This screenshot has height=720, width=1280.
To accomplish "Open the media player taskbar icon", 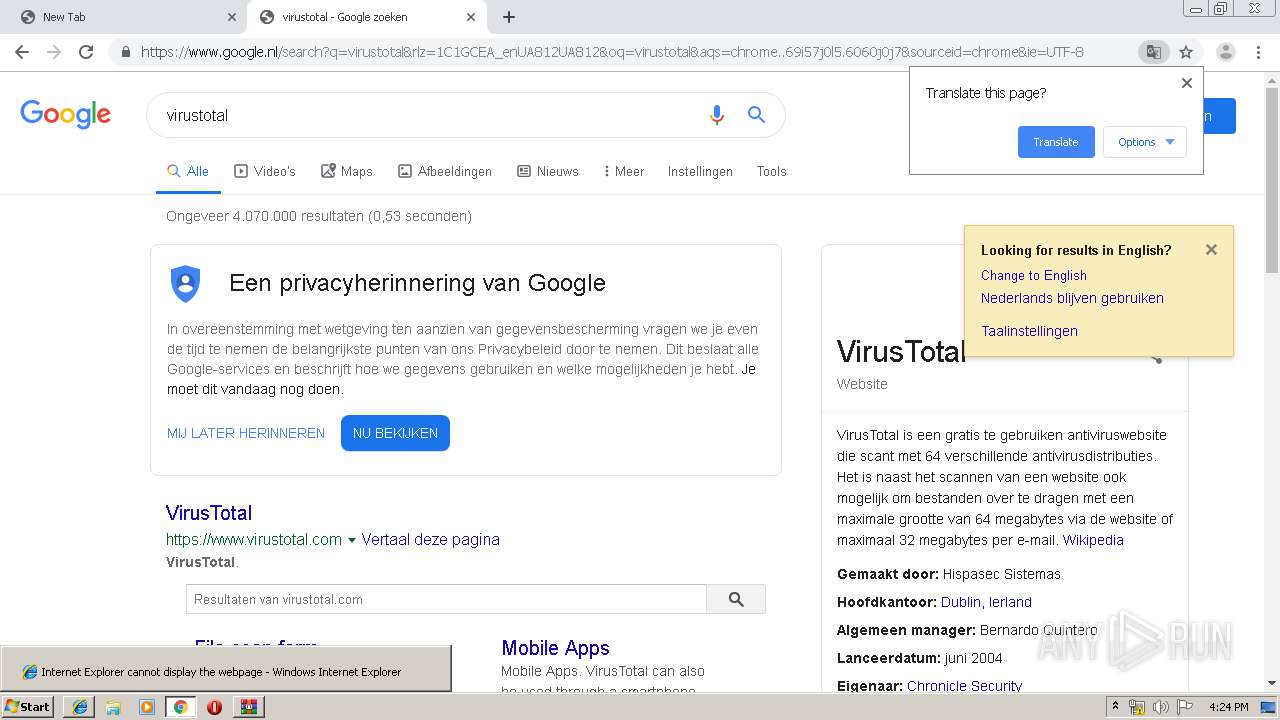I will click(147, 706).
